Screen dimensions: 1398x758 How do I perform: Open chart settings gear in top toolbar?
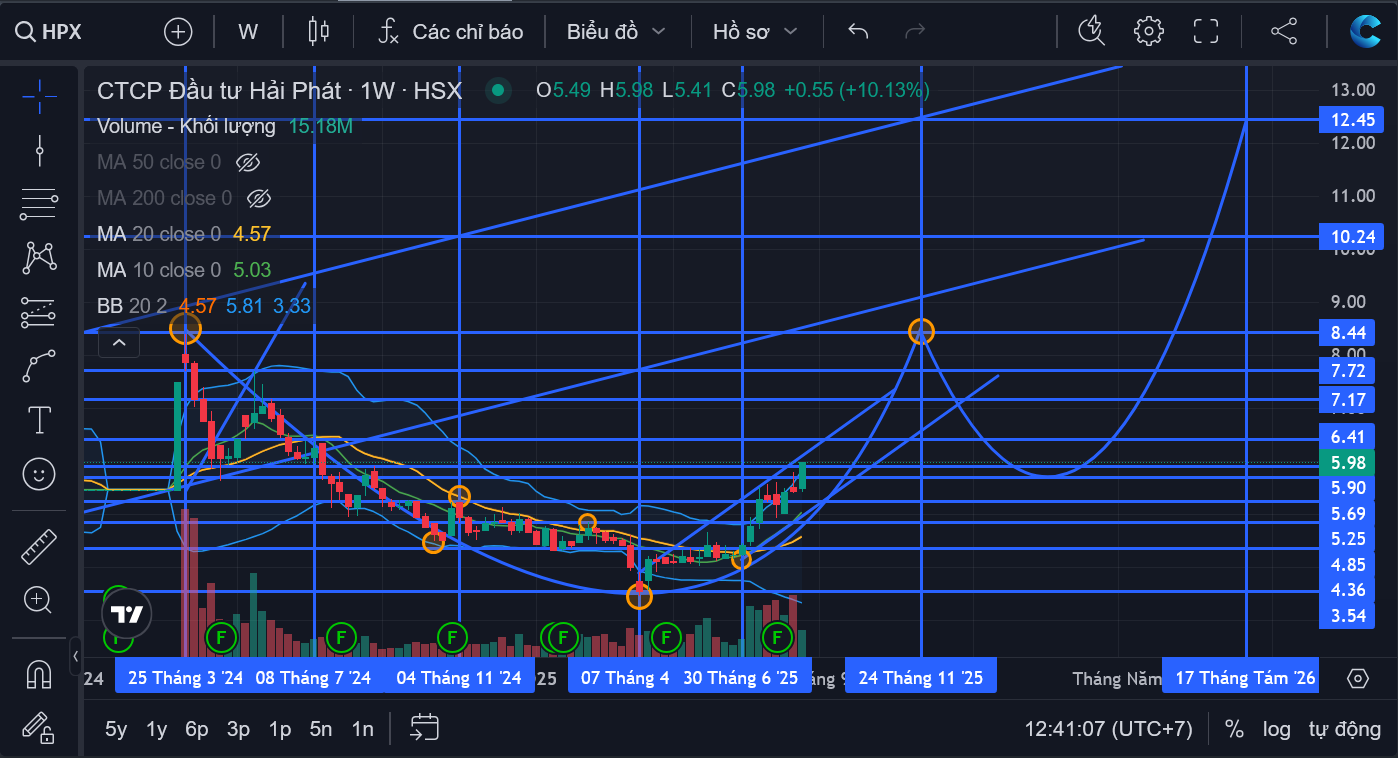pyautogui.click(x=1149, y=31)
